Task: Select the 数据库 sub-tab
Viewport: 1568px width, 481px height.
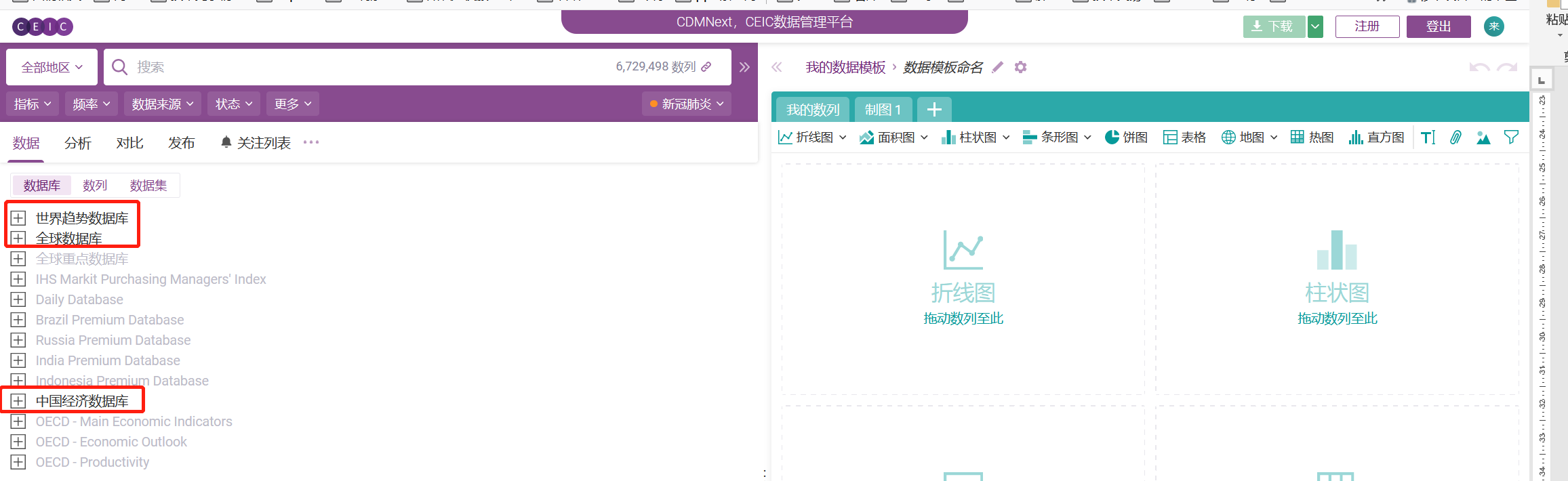Action: pos(42,186)
